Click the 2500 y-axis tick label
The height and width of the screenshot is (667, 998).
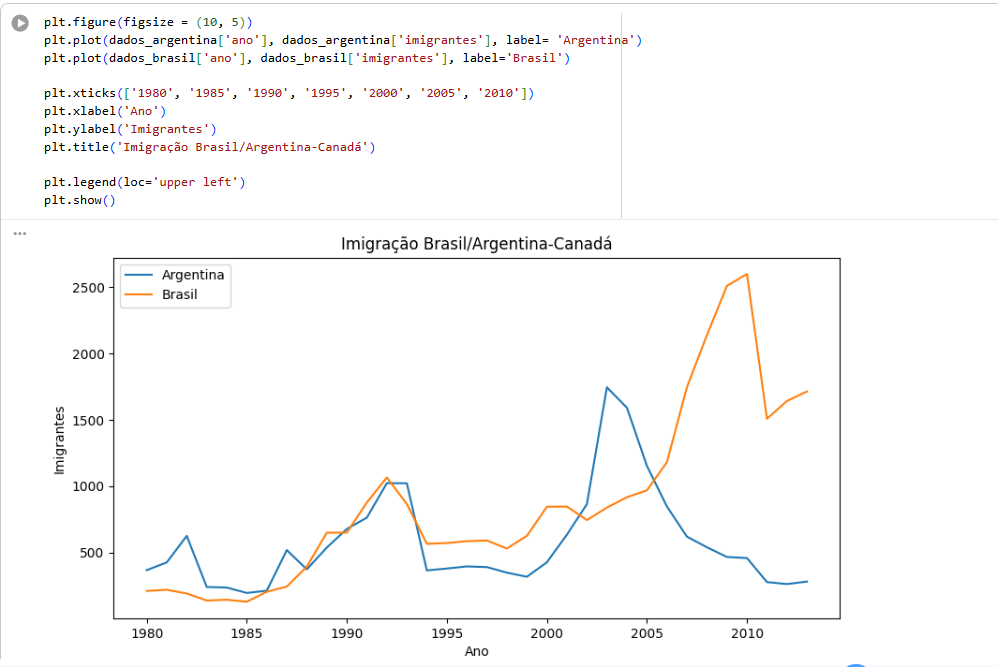[x=88, y=288]
